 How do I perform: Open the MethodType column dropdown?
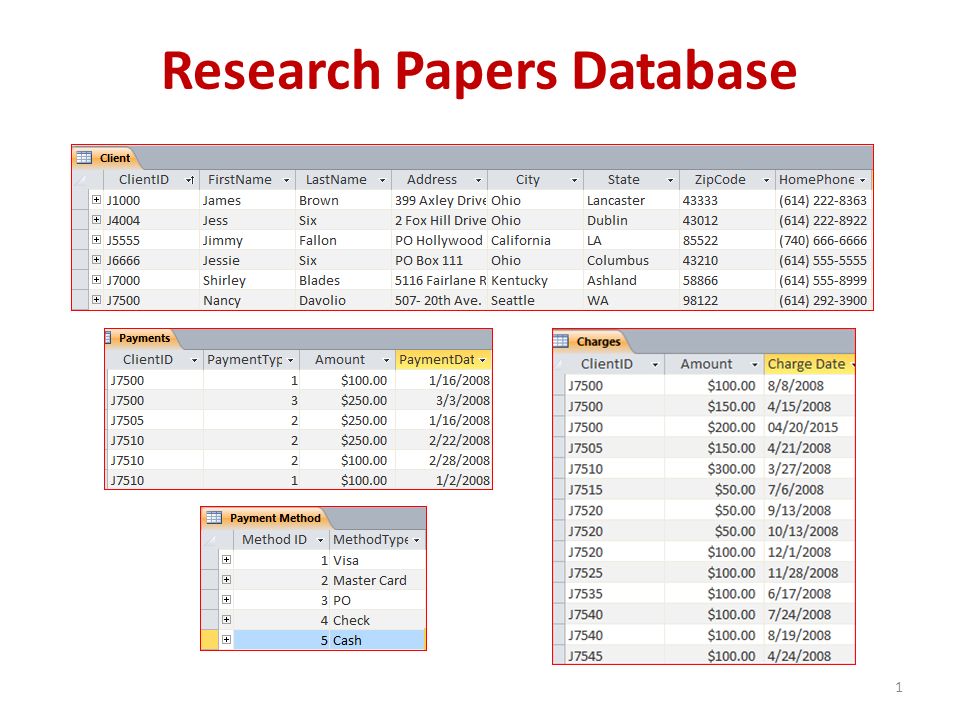(x=417, y=540)
